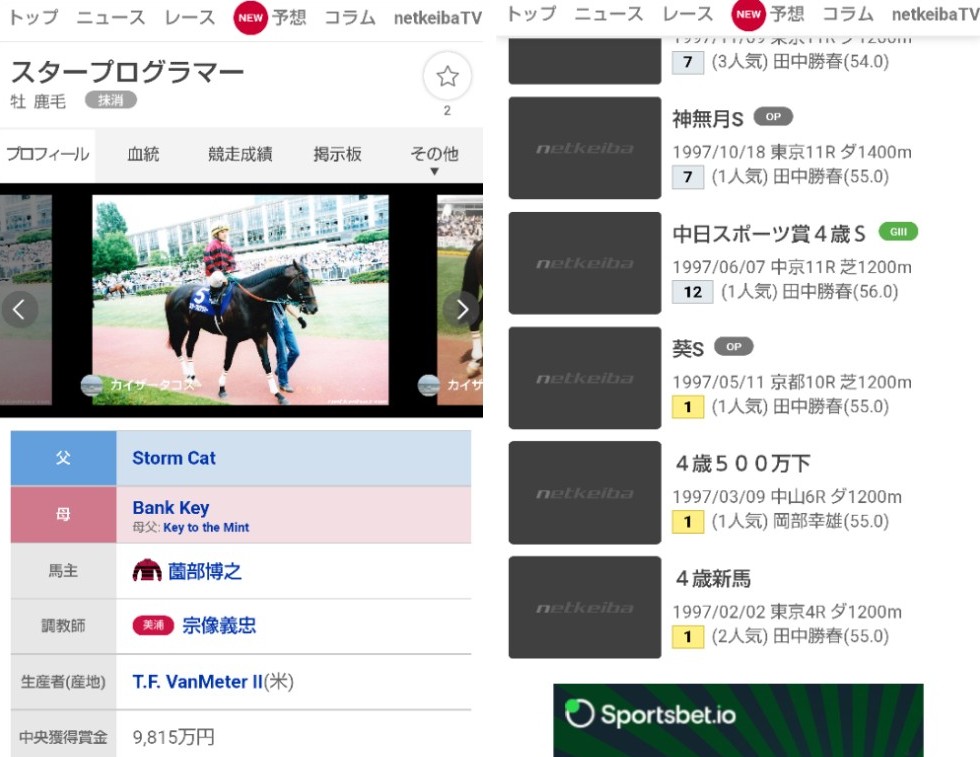This screenshot has width=980, height=757.
Task: Click date text 1997/02/02 東京4R ダ1200m
Action: pos(787,611)
